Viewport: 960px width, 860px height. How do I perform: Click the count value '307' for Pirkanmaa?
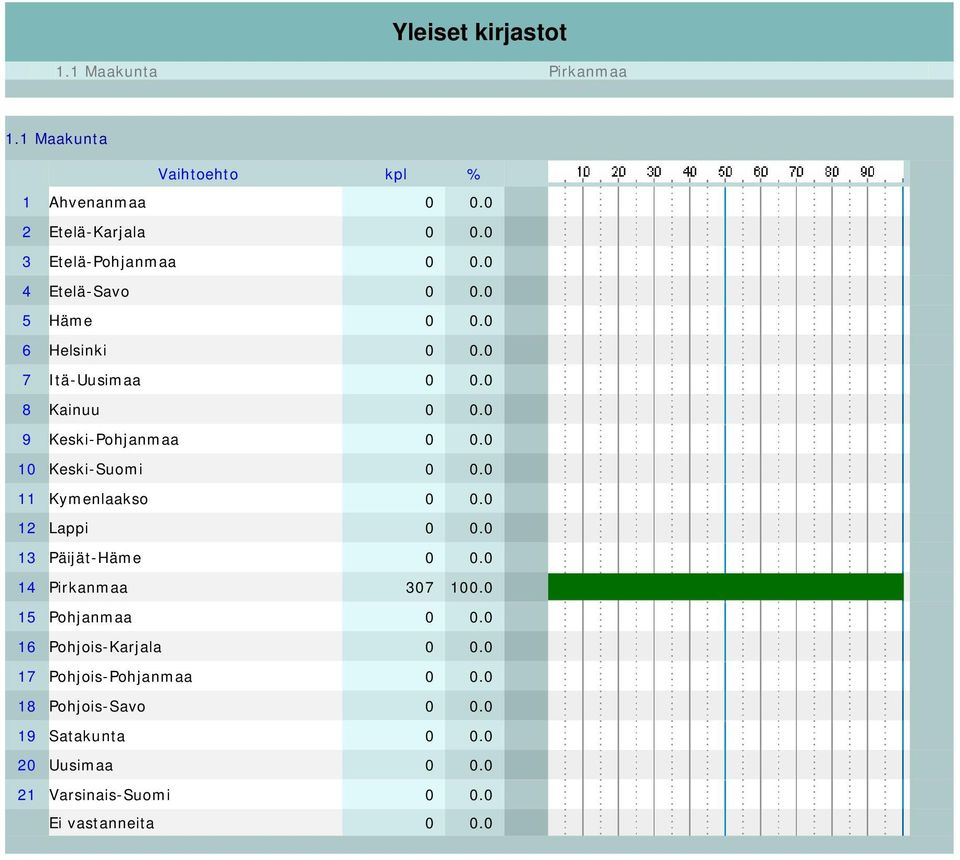419,588
